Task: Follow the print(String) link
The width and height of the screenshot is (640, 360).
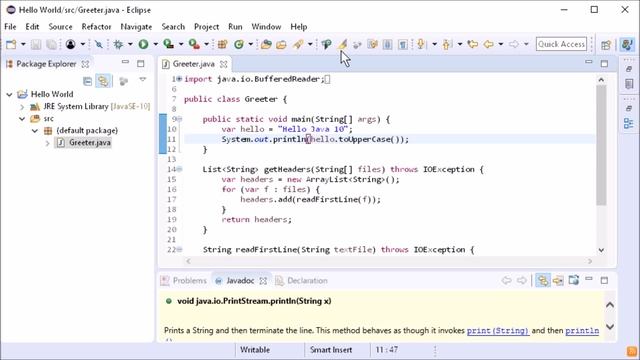Action: point(498,331)
